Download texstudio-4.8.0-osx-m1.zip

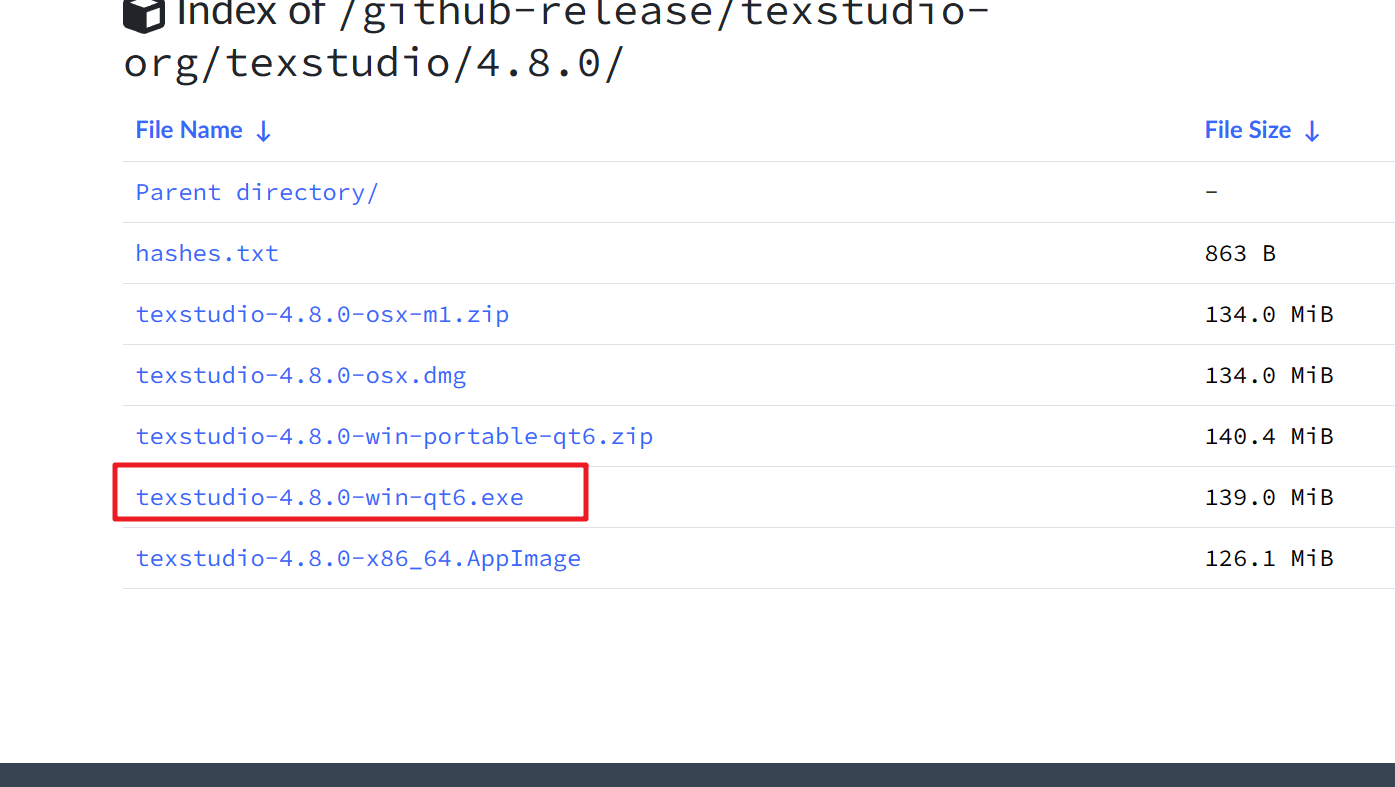(x=322, y=314)
